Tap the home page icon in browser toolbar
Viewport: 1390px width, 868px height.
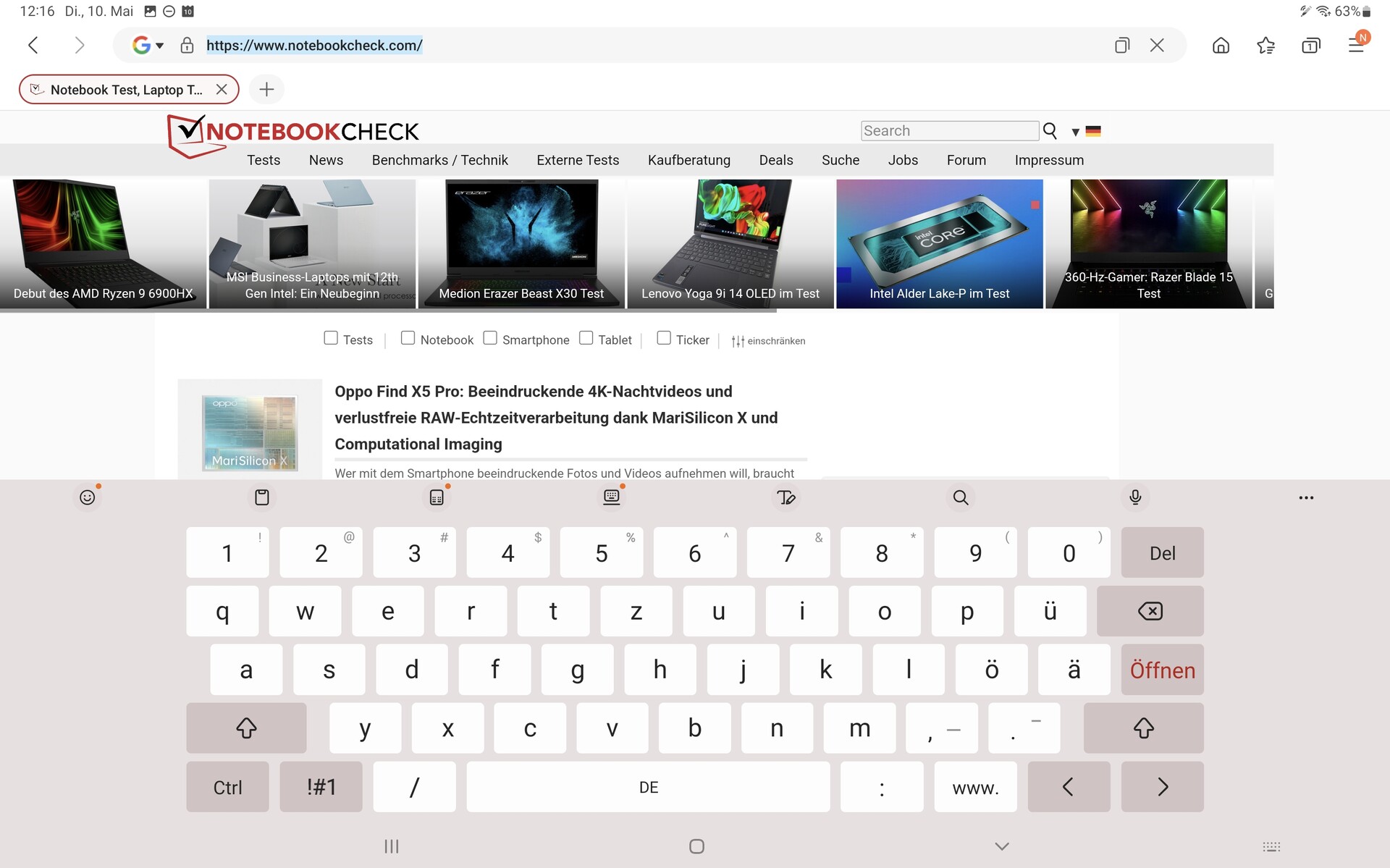(1221, 46)
